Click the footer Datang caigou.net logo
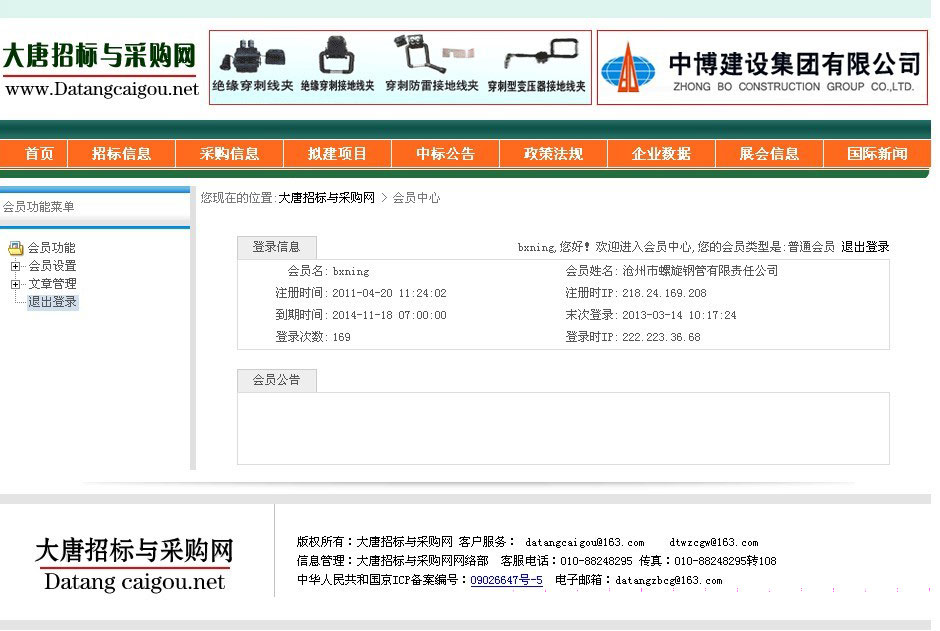Viewport: 940px width, 631px height. pyautogui.click(x=134, y=564)
